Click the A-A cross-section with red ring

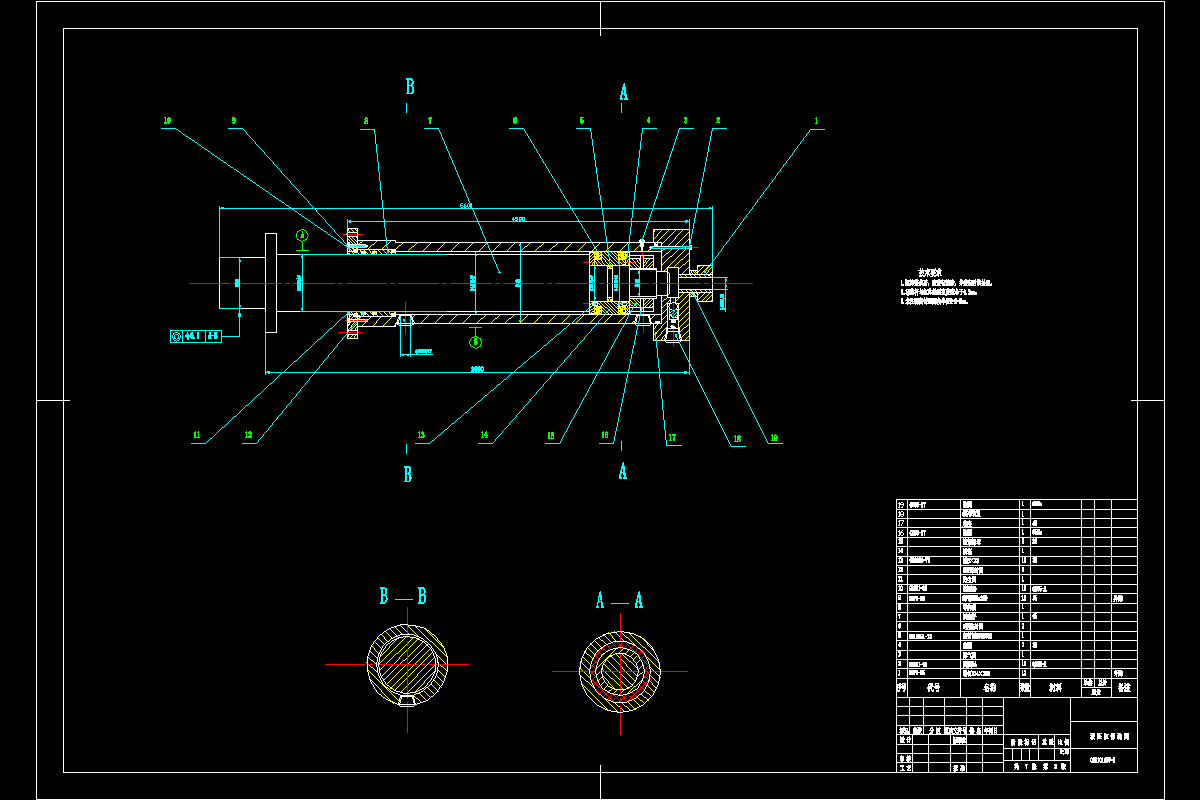point(620,670)
